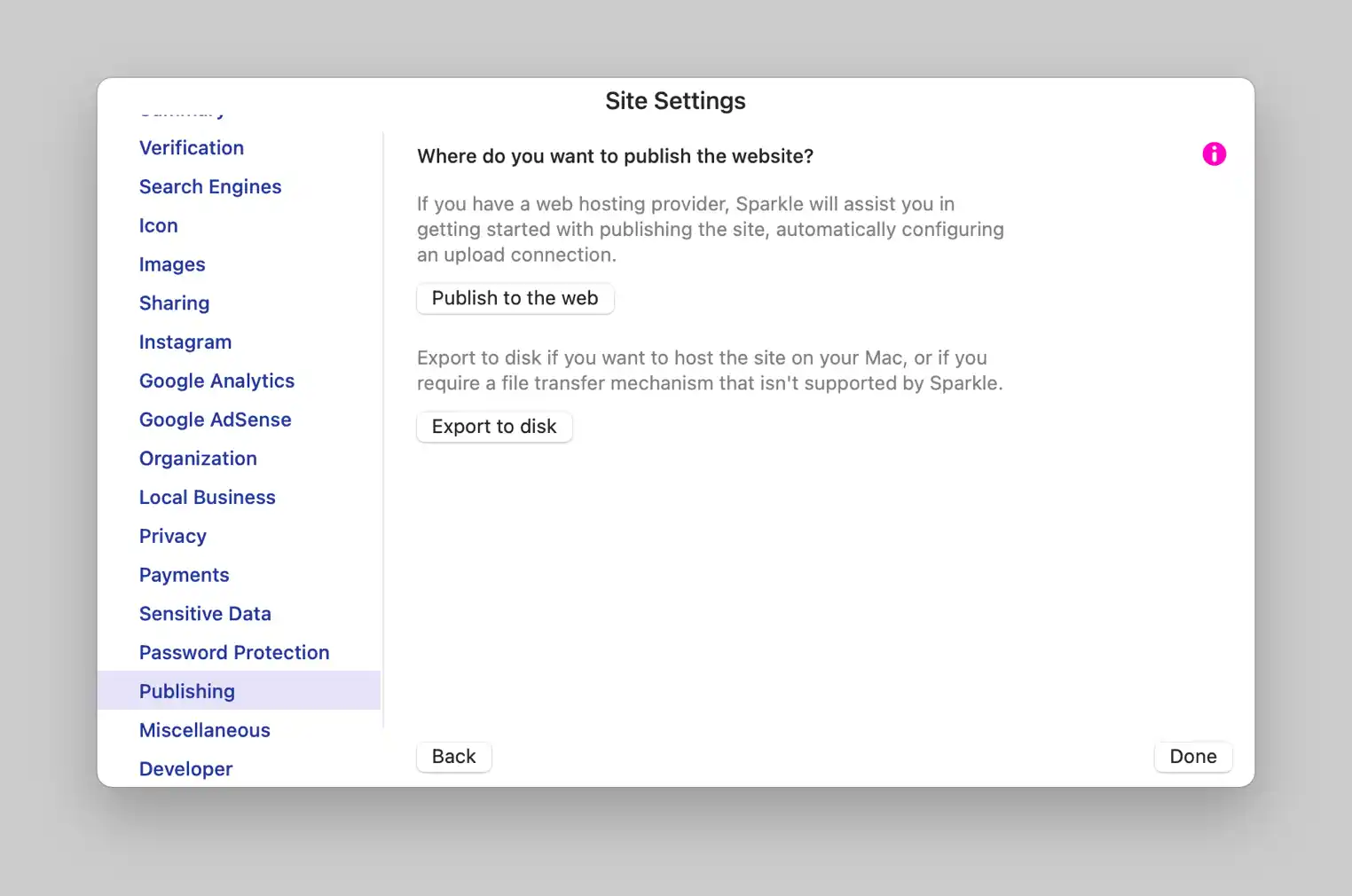Open the Icon settings section
1352x896 pixels.
159,226
